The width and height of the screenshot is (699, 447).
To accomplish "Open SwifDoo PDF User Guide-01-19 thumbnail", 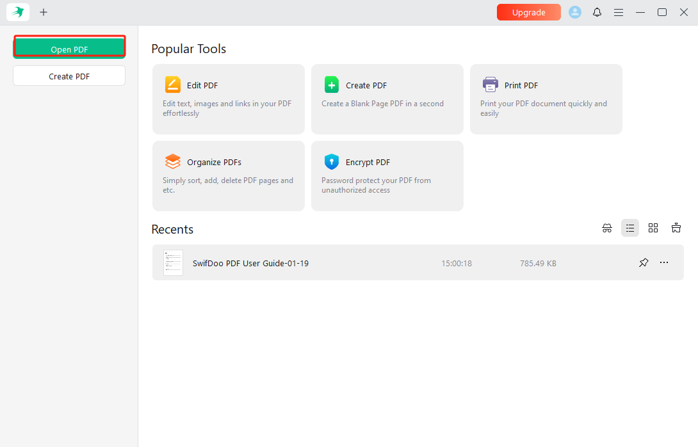I will [x=173, y=263].
